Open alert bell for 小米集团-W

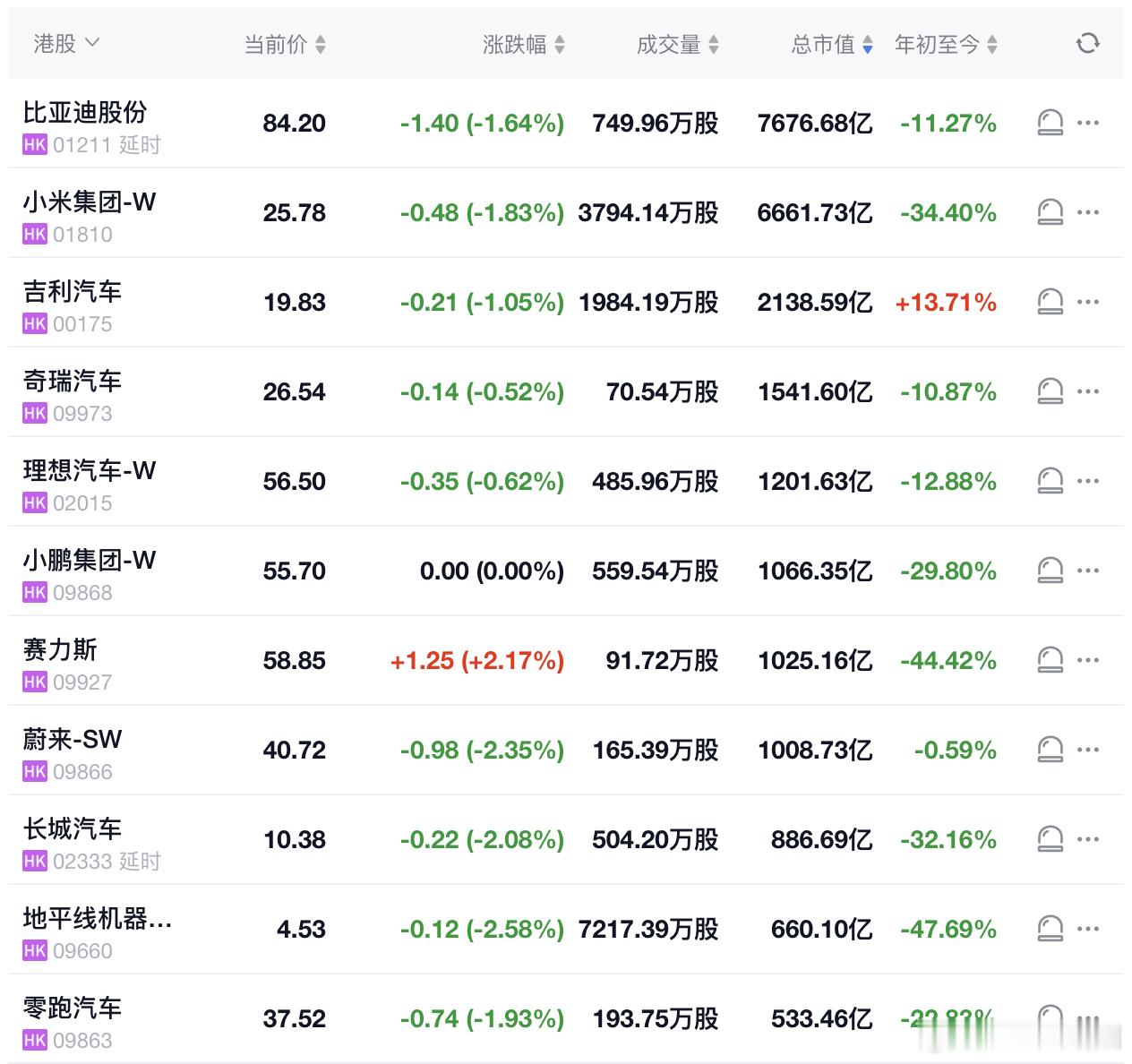tap(1050, 212)
